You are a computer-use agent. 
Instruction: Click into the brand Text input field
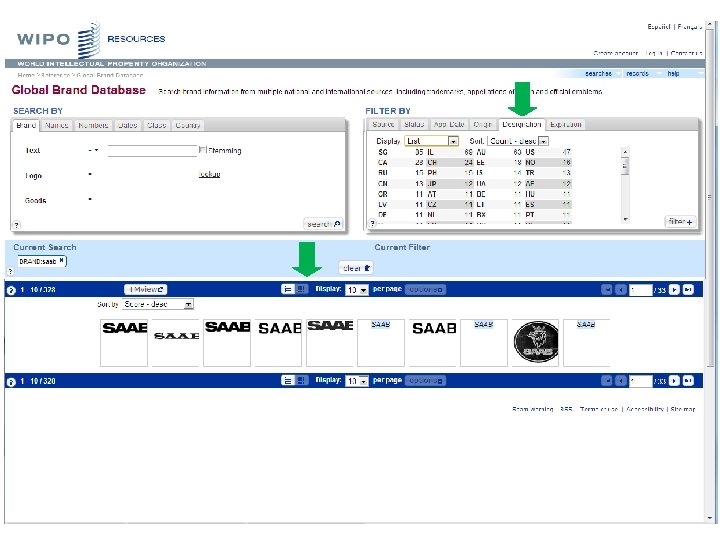(x=152, y=151)
